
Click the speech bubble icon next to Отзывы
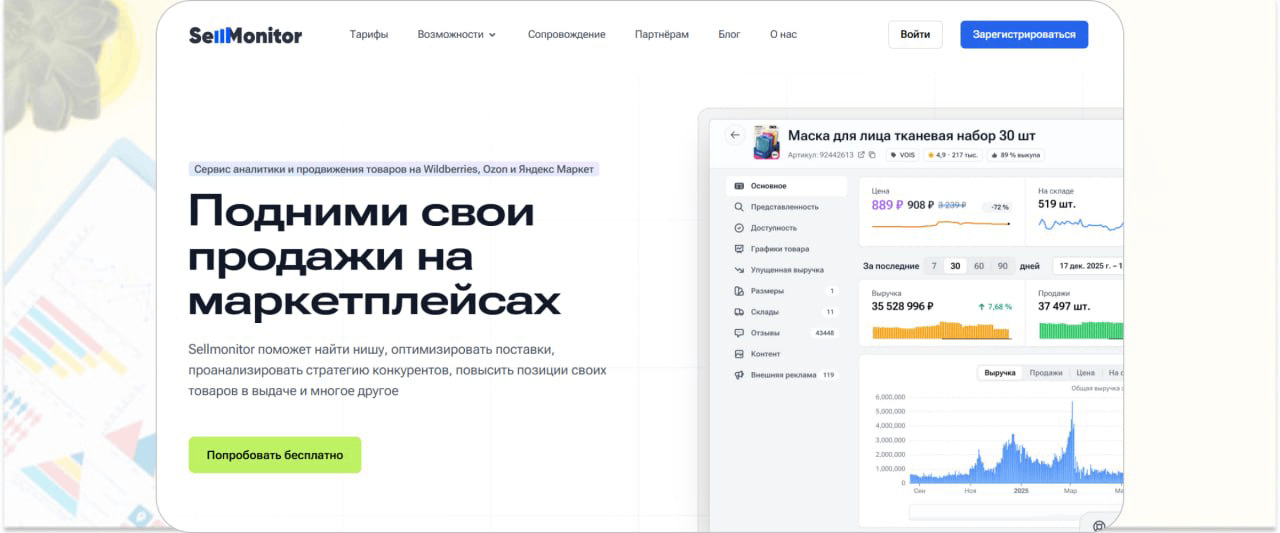coord(739,333)
